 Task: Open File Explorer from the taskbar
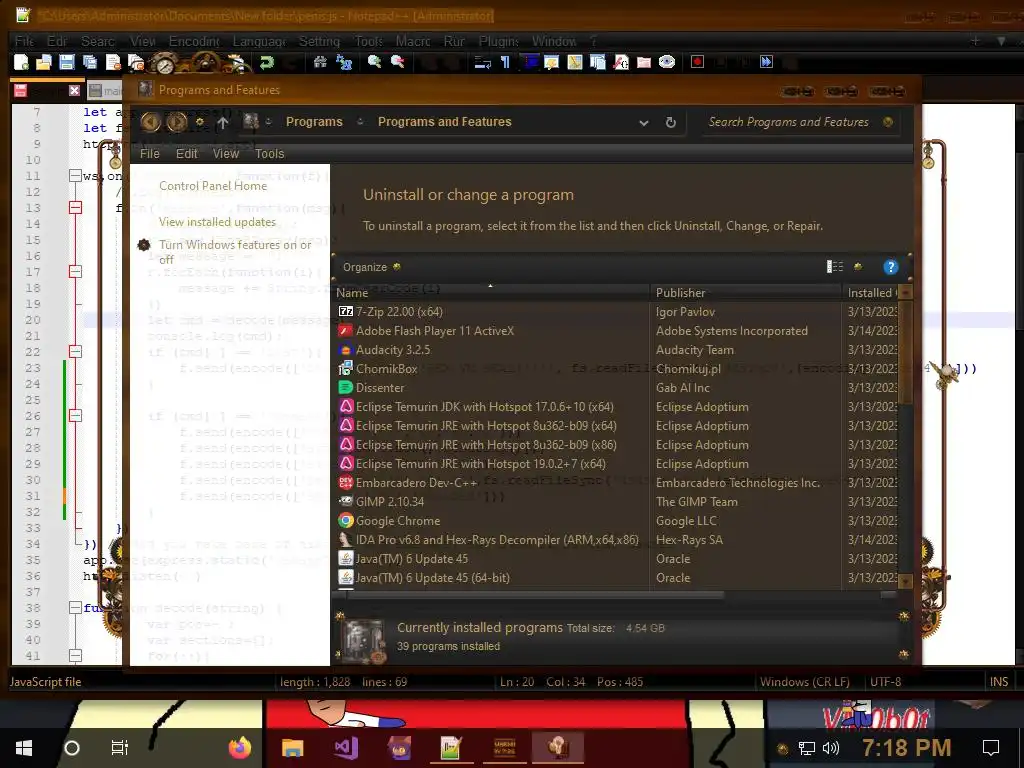pyautogui.click(x=293, y=748)
